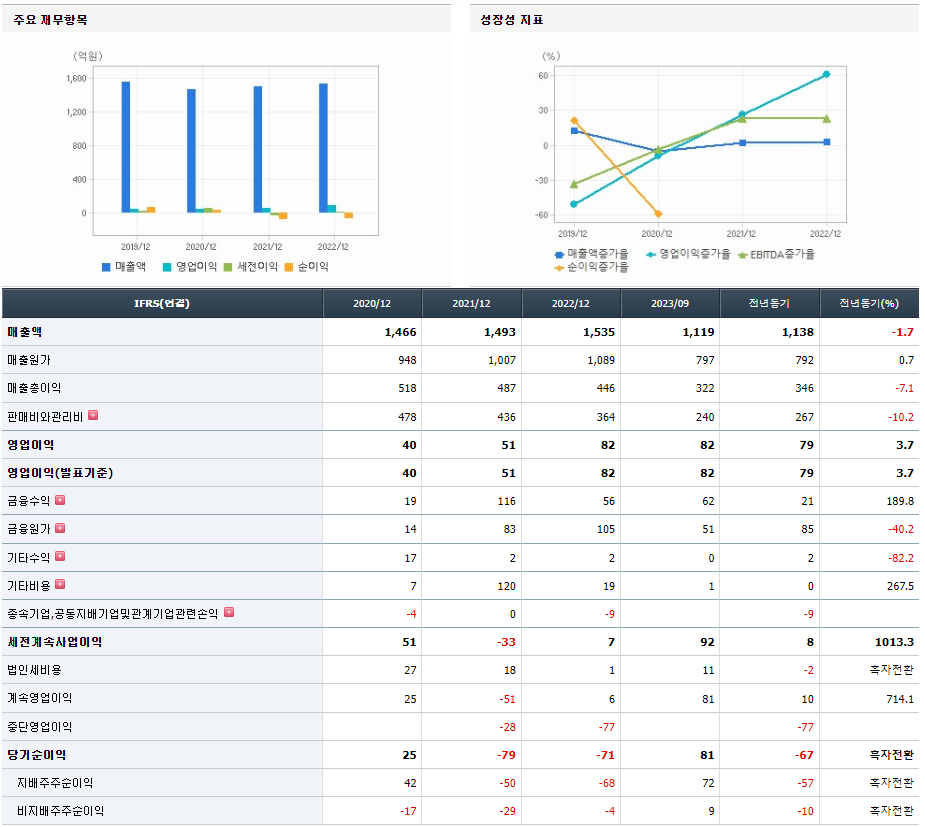Screen dimensions: 925x827
Task: Click the 1,466 매출액 value for 2020/12
Action: pyautogui.click(x=401, y=332)
